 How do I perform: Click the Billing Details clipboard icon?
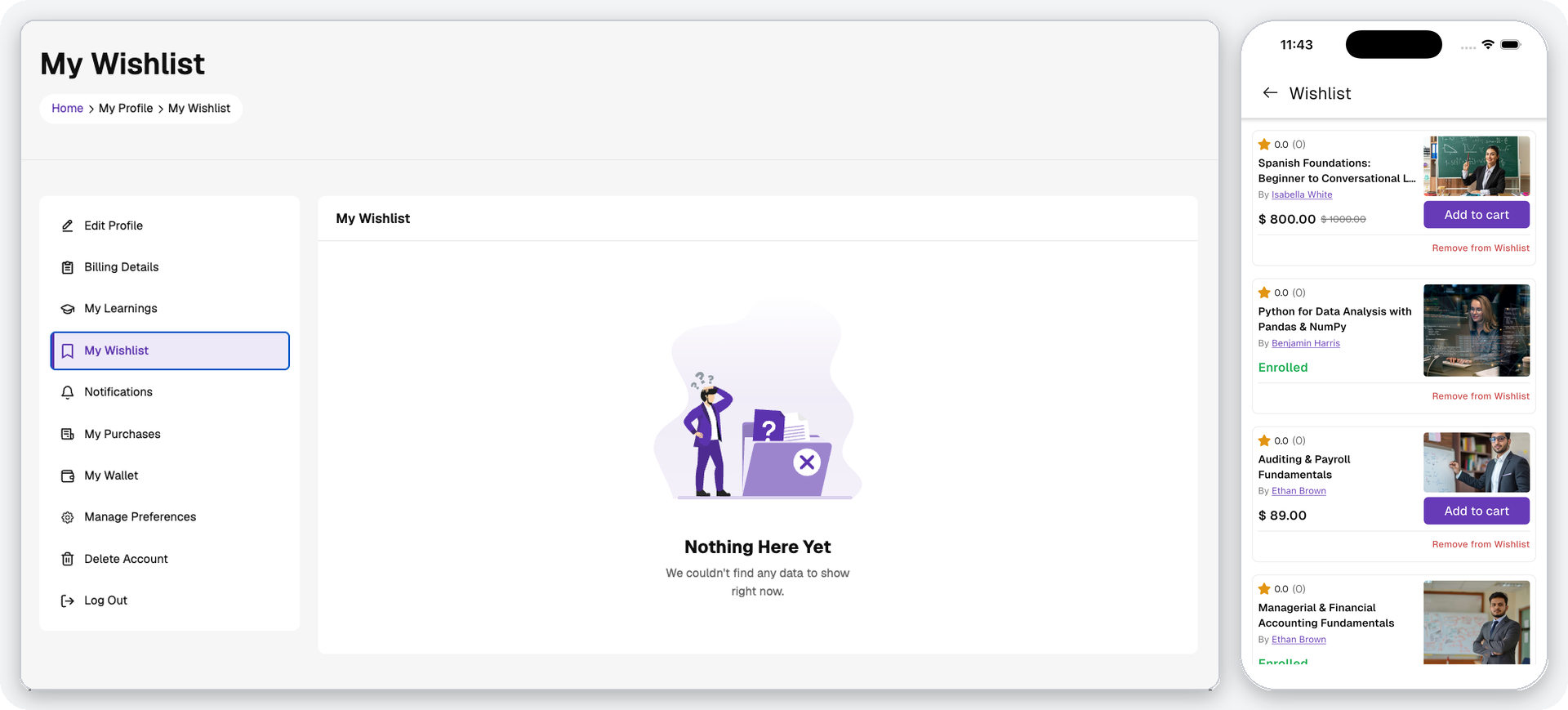pyautogui.click(x=68, y=267)
